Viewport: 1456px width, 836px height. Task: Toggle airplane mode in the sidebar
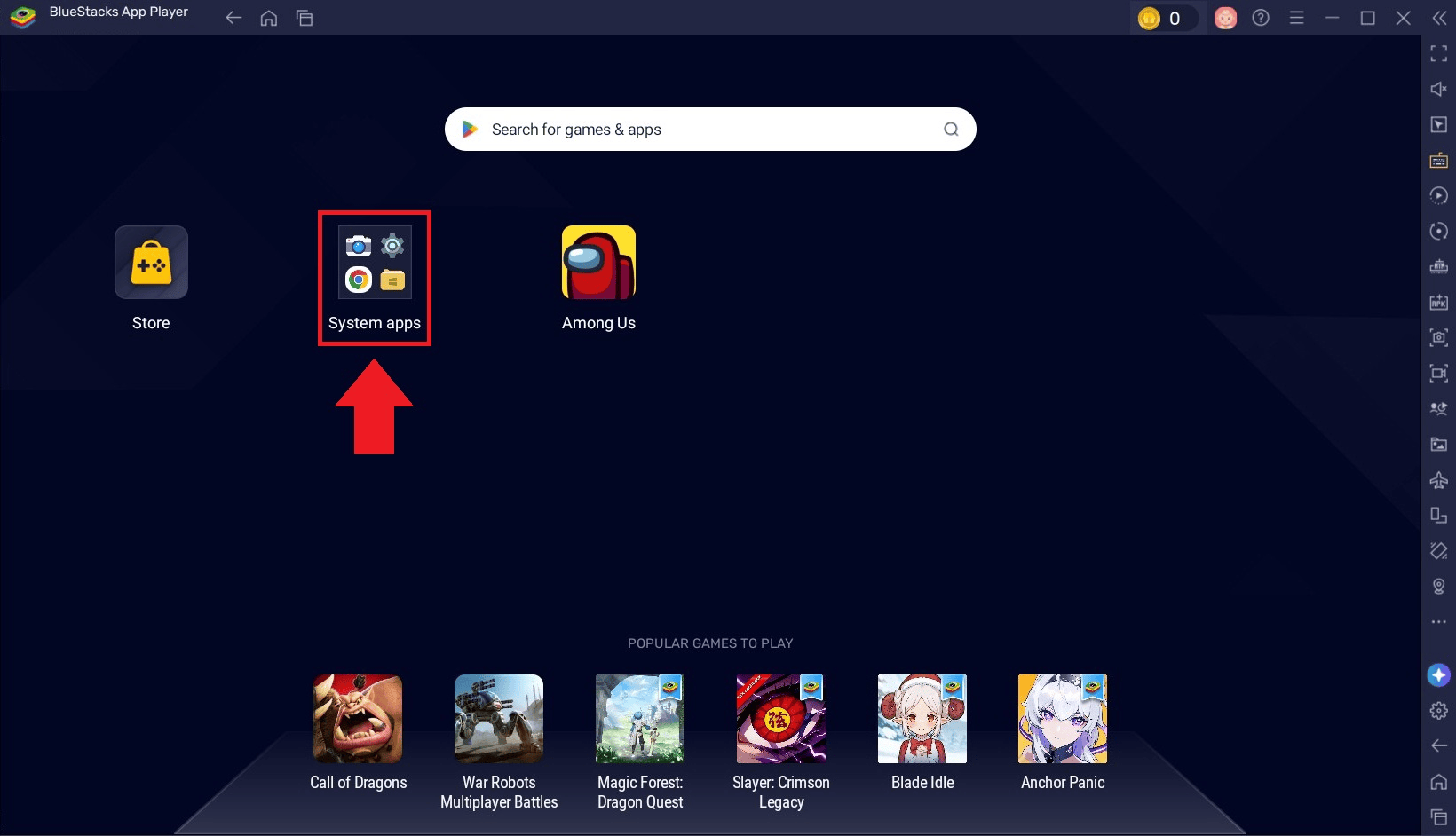[x=1439, y=480]
